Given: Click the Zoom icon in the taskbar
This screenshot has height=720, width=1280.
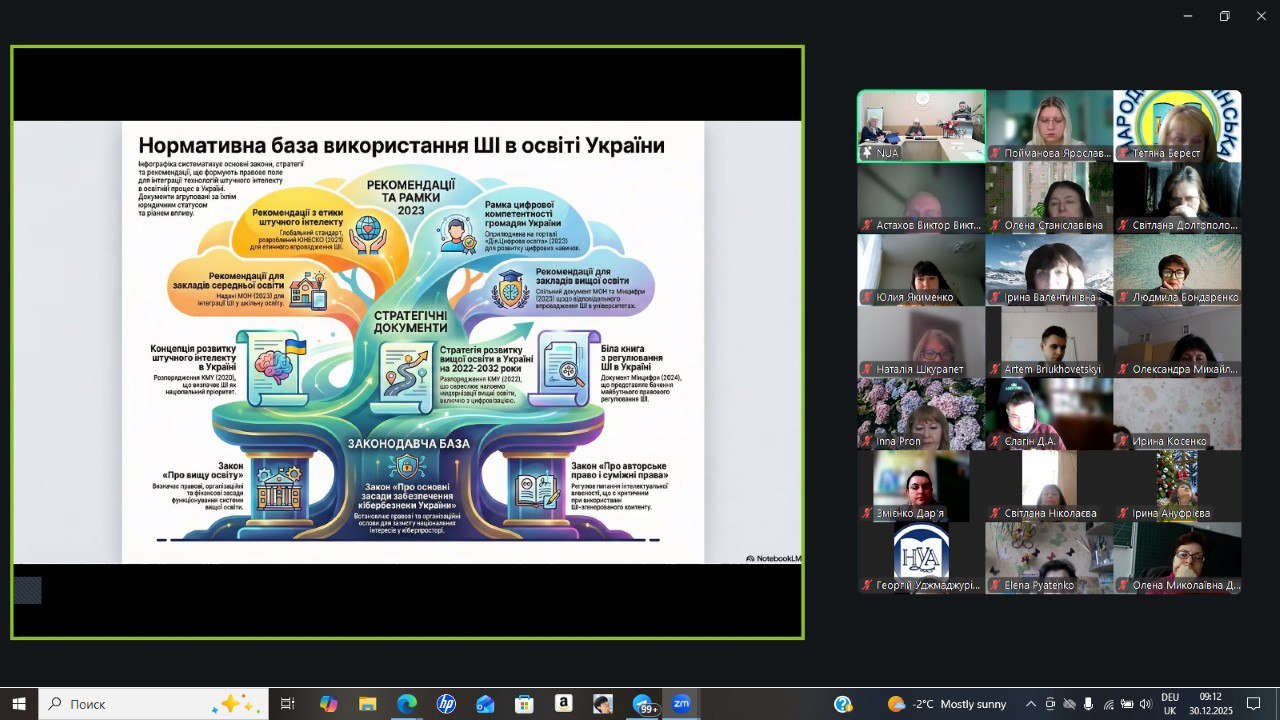Looking at the screenshot, I should pyautogui.click(x=681, y=704).
